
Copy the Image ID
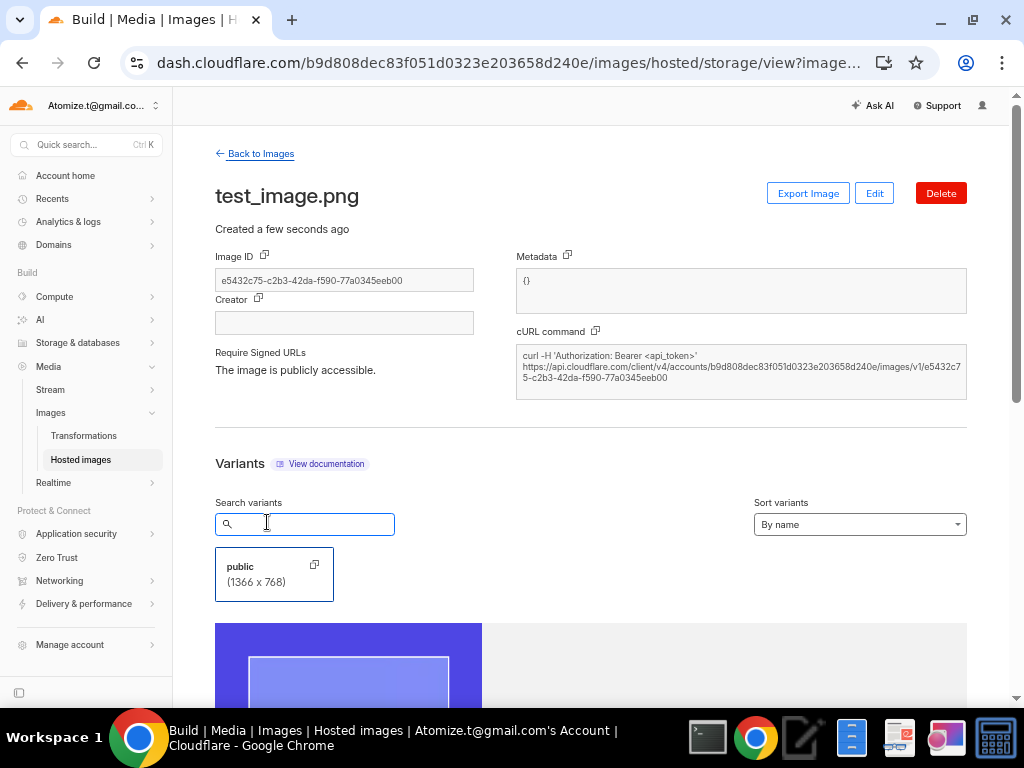click(x=263, y=255)
